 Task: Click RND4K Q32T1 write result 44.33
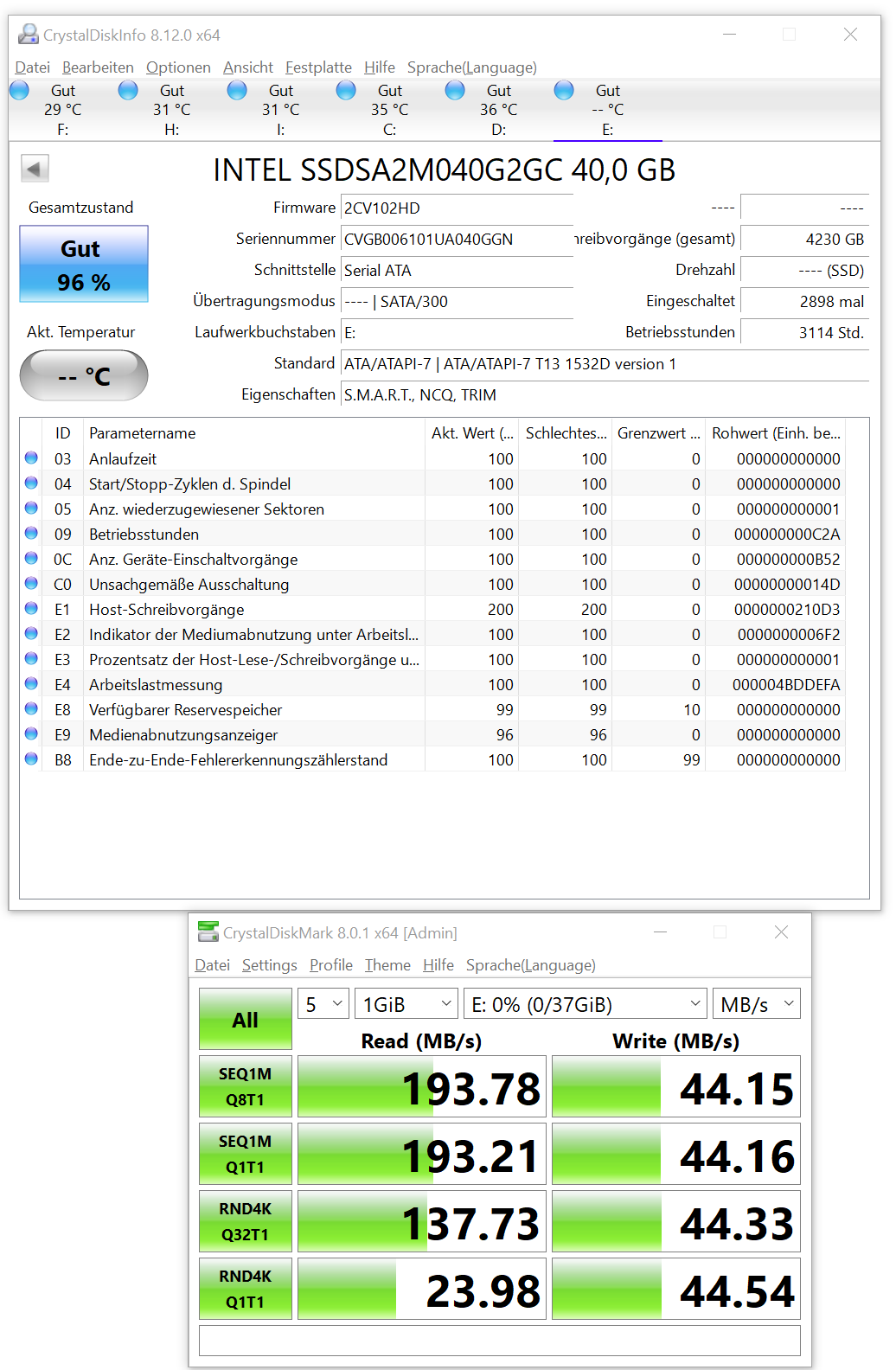(676, 1221)
